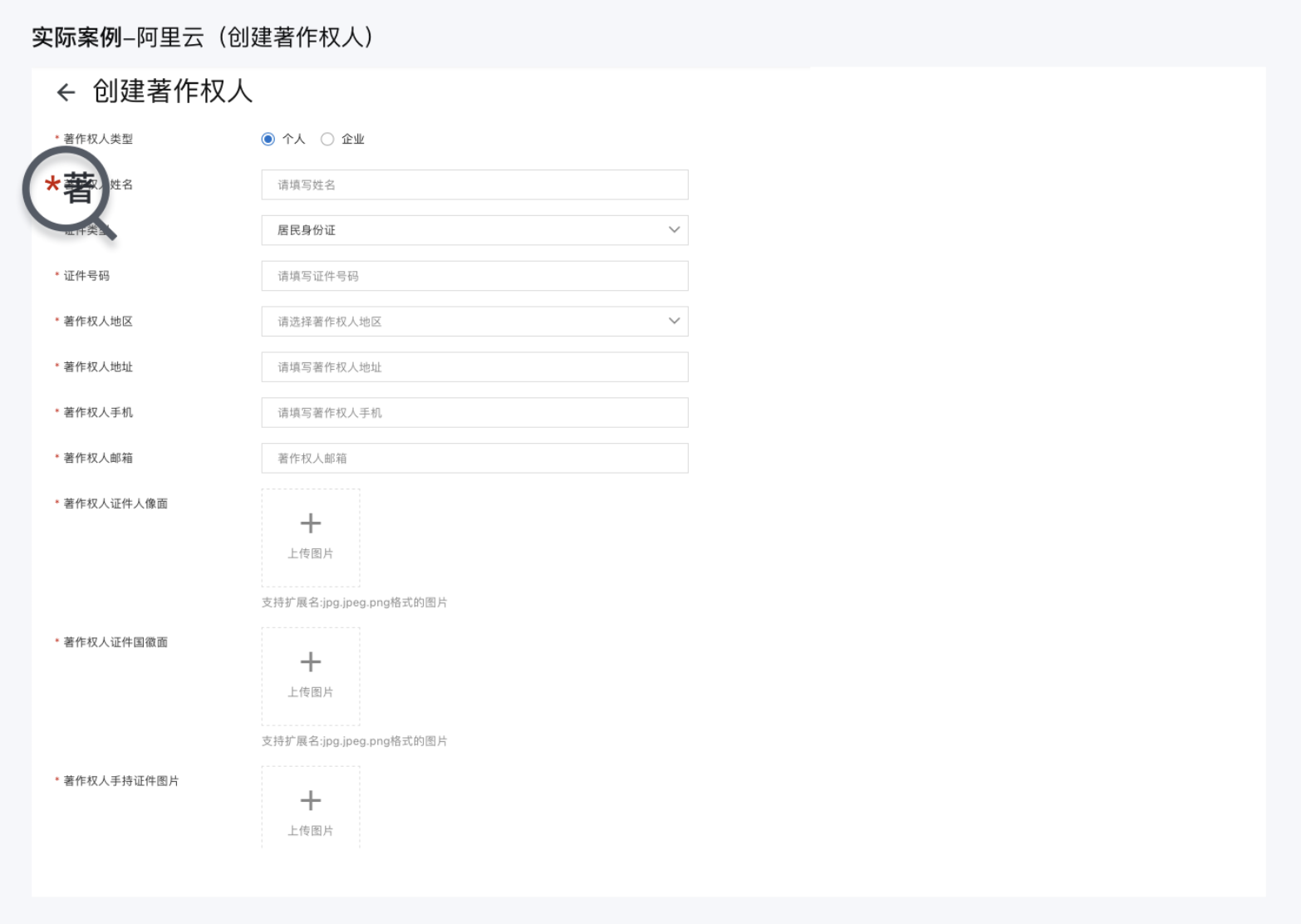Screen dimensions: 1301x924
Task: Click plus icon under 著作权人手持证件图片
Action: [x=310, y=801]
